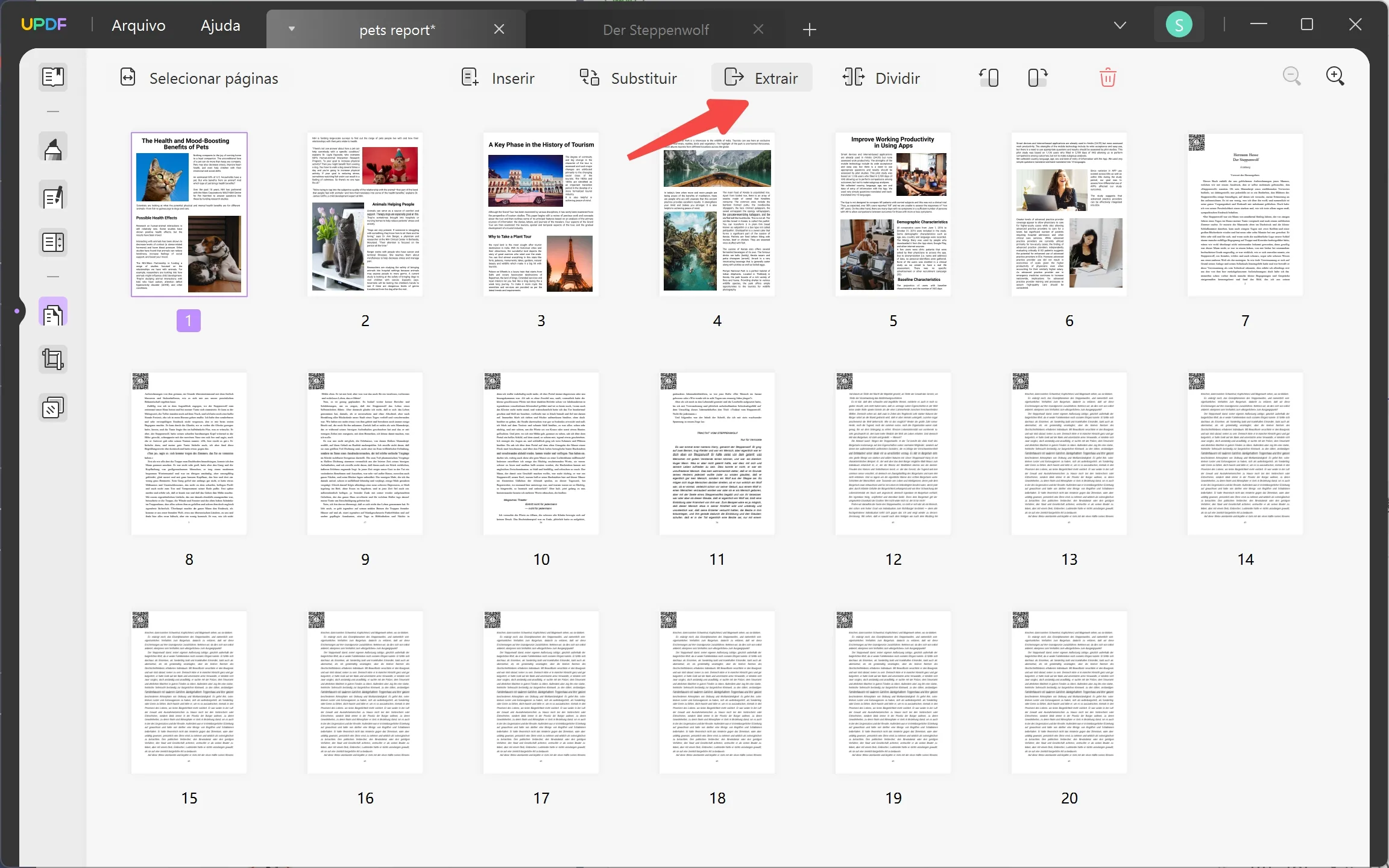The width and height of the screenshot is (1389, 868).
Task: Enable Selecionar páginas mode
Action: (200, 78)
